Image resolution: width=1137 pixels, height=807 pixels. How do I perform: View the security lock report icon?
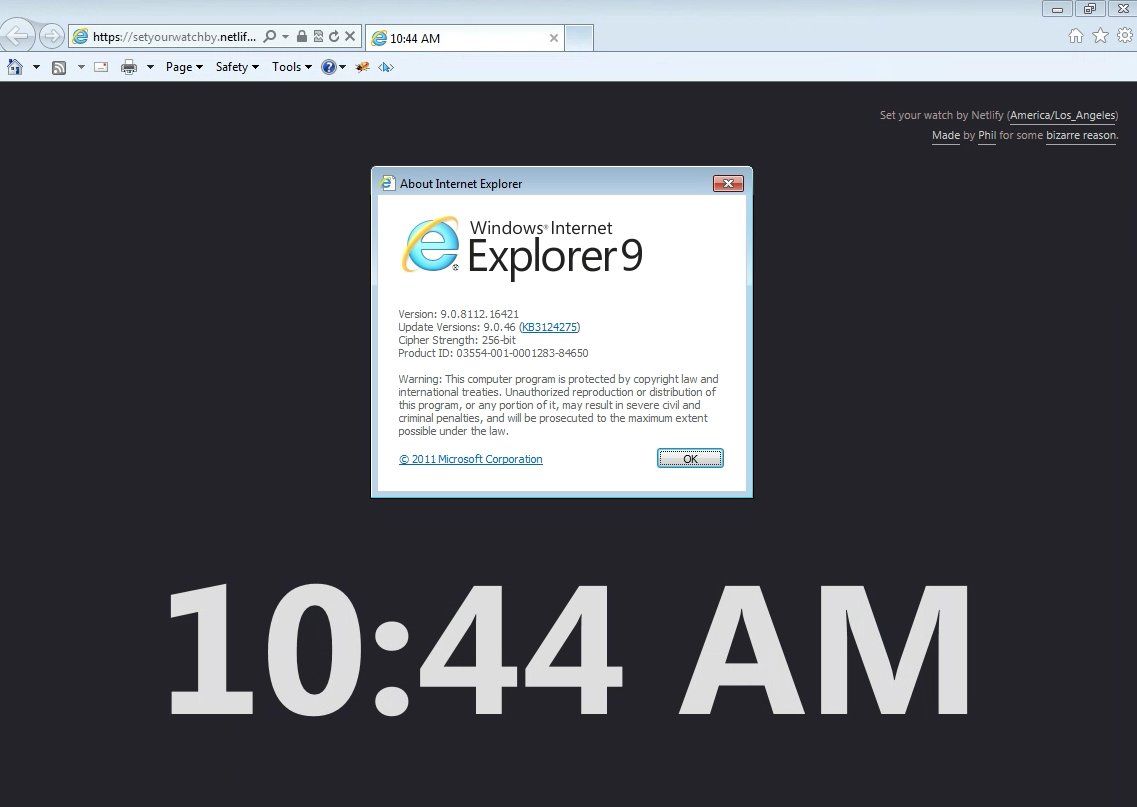click(x=302, y=36)
